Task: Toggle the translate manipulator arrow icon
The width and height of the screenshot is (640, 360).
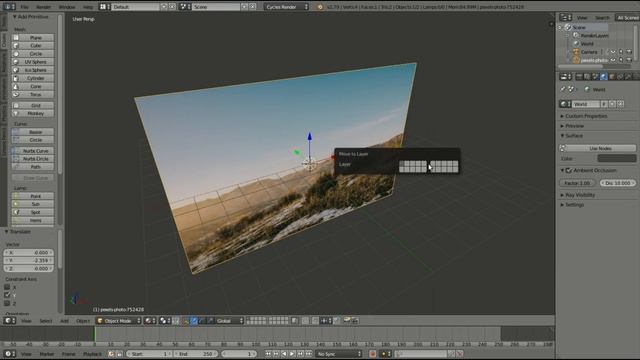Action: coord(194,321)
